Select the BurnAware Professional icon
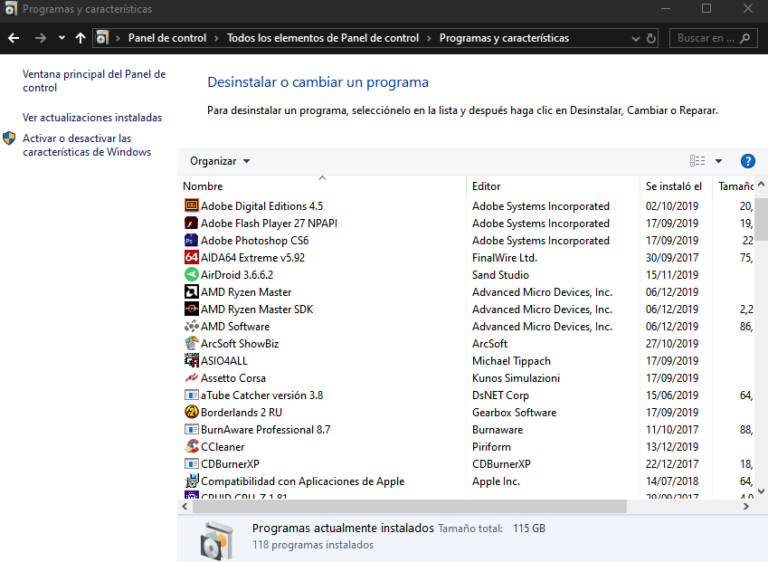Screen dimensions: 768x562 click(191, 429)
